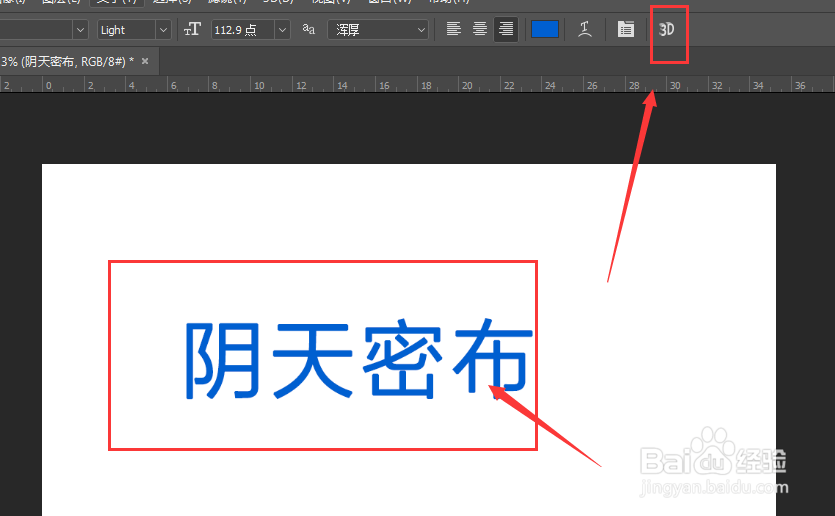Click the font size tT icon
The width and height of the screenshot is (835, 516).
tap(192, 29)
